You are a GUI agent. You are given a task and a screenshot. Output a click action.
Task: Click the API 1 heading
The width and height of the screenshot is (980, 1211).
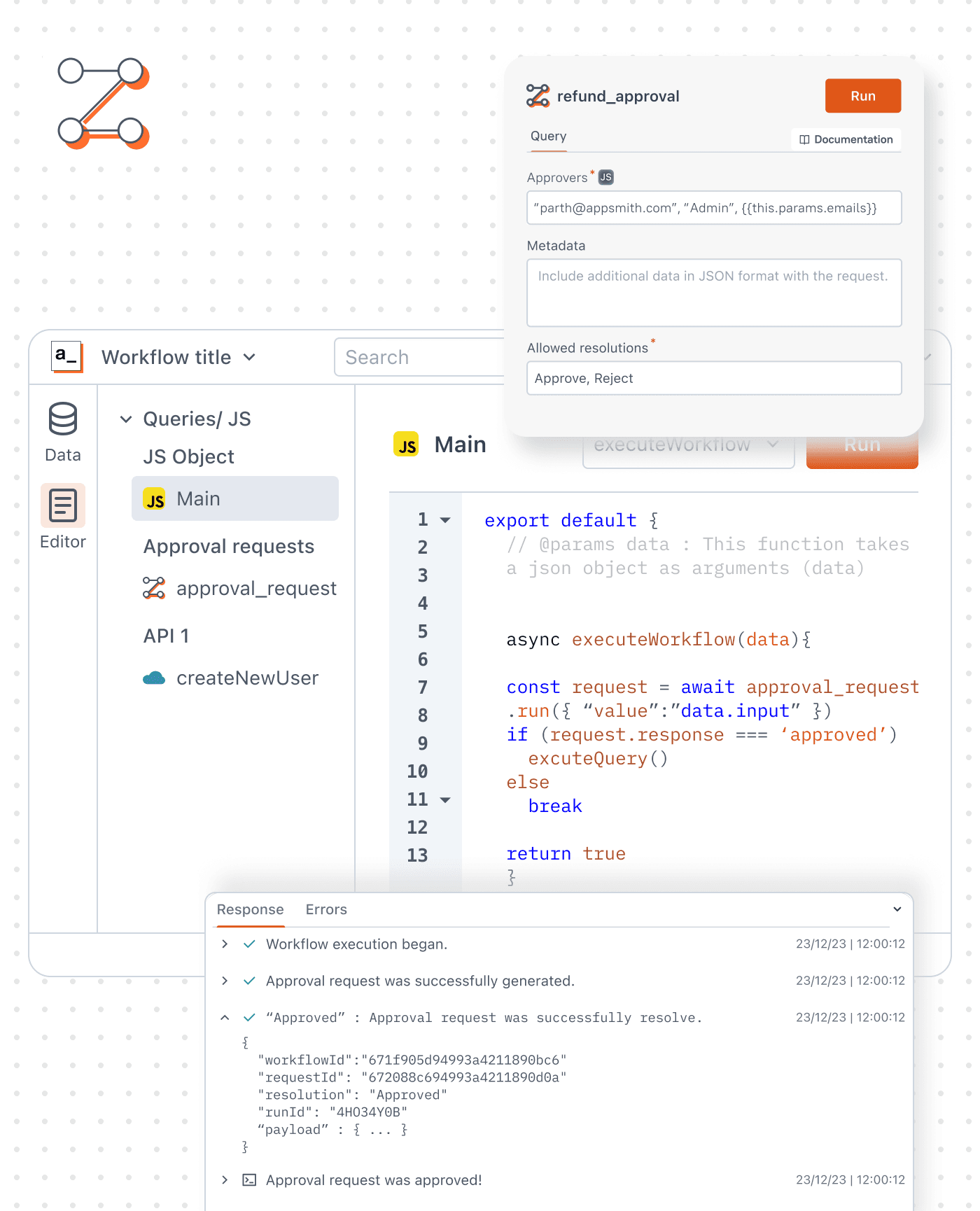pyautogui.click(x=166, y=636)
